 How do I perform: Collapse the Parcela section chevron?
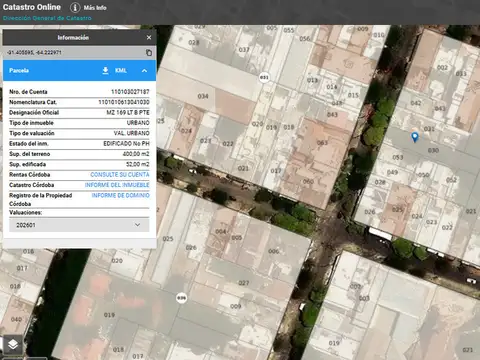(144, 71)
